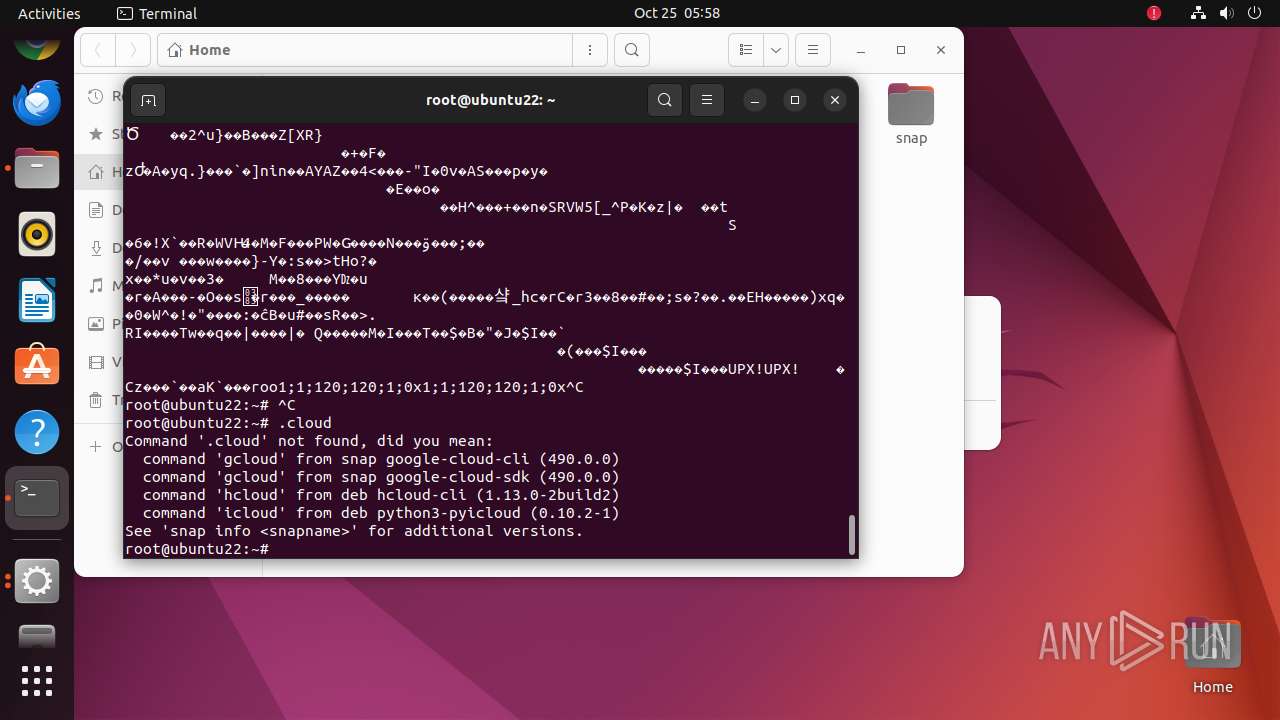Open terminal hamburger menu
The image size is (1280, 720).
coord(707,100)
